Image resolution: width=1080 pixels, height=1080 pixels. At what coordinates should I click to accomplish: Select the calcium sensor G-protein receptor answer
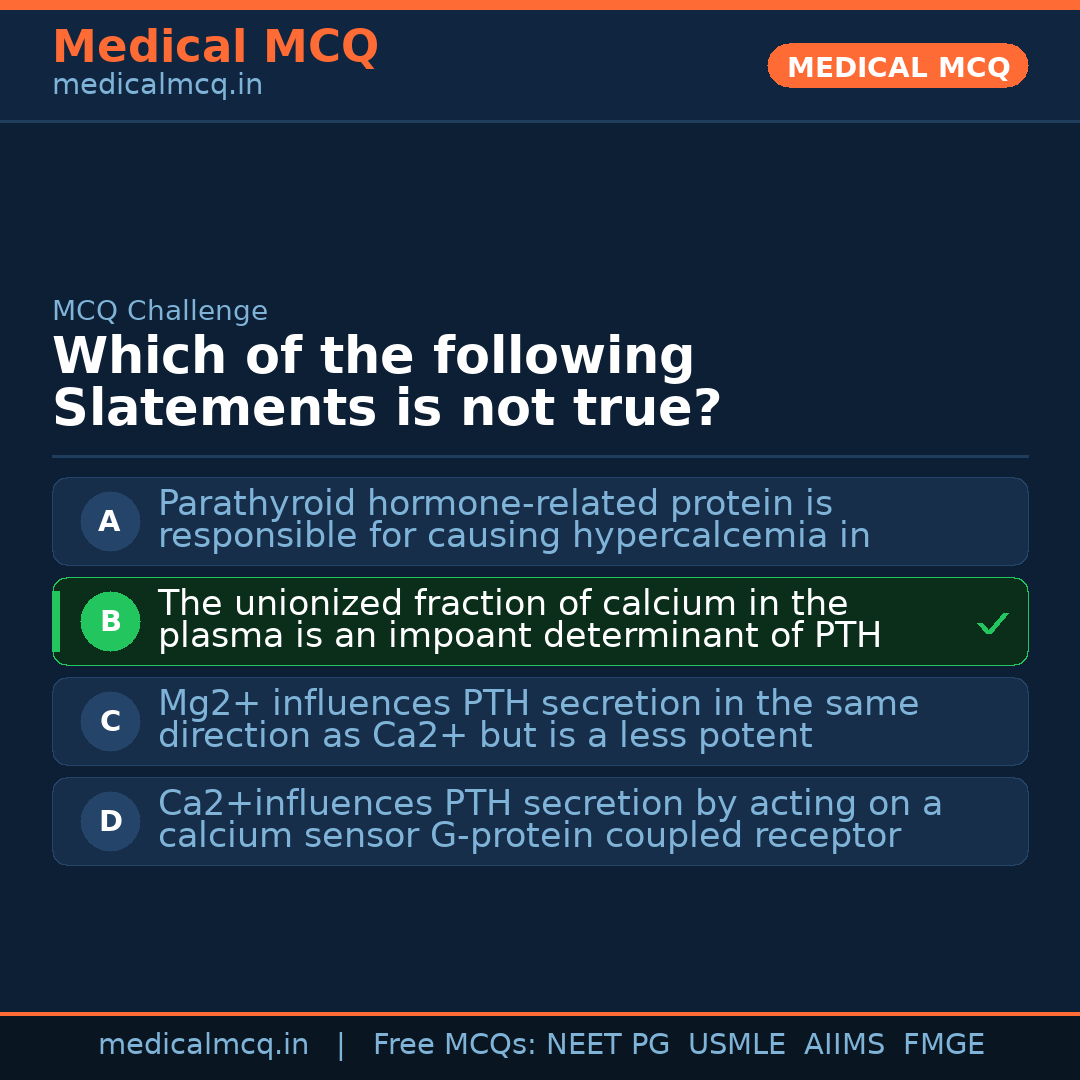[550, 820]
